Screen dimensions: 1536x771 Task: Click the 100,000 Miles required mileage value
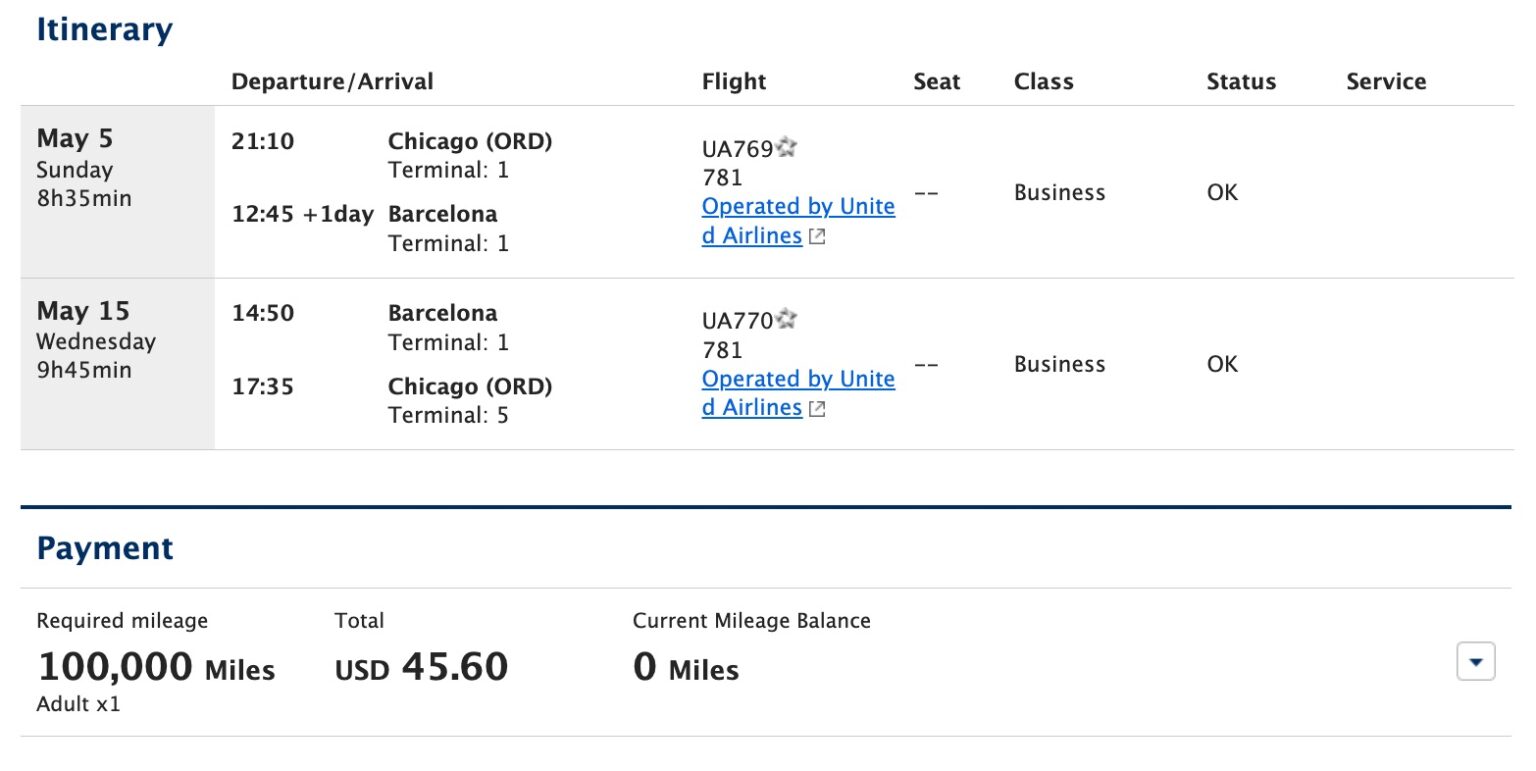click(x=156, y=666)
